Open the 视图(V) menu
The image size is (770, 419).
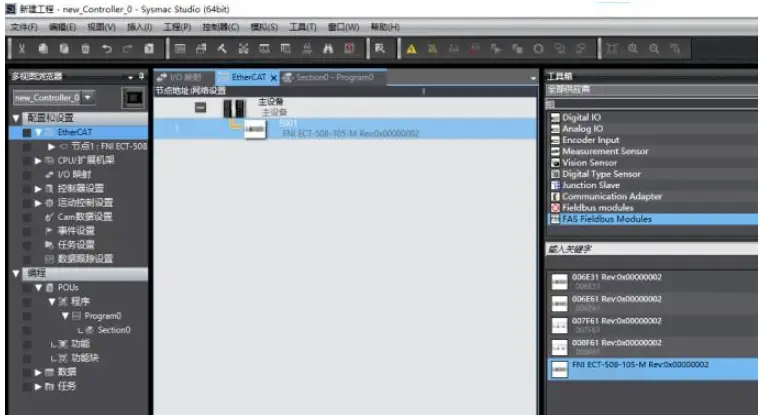102,27
